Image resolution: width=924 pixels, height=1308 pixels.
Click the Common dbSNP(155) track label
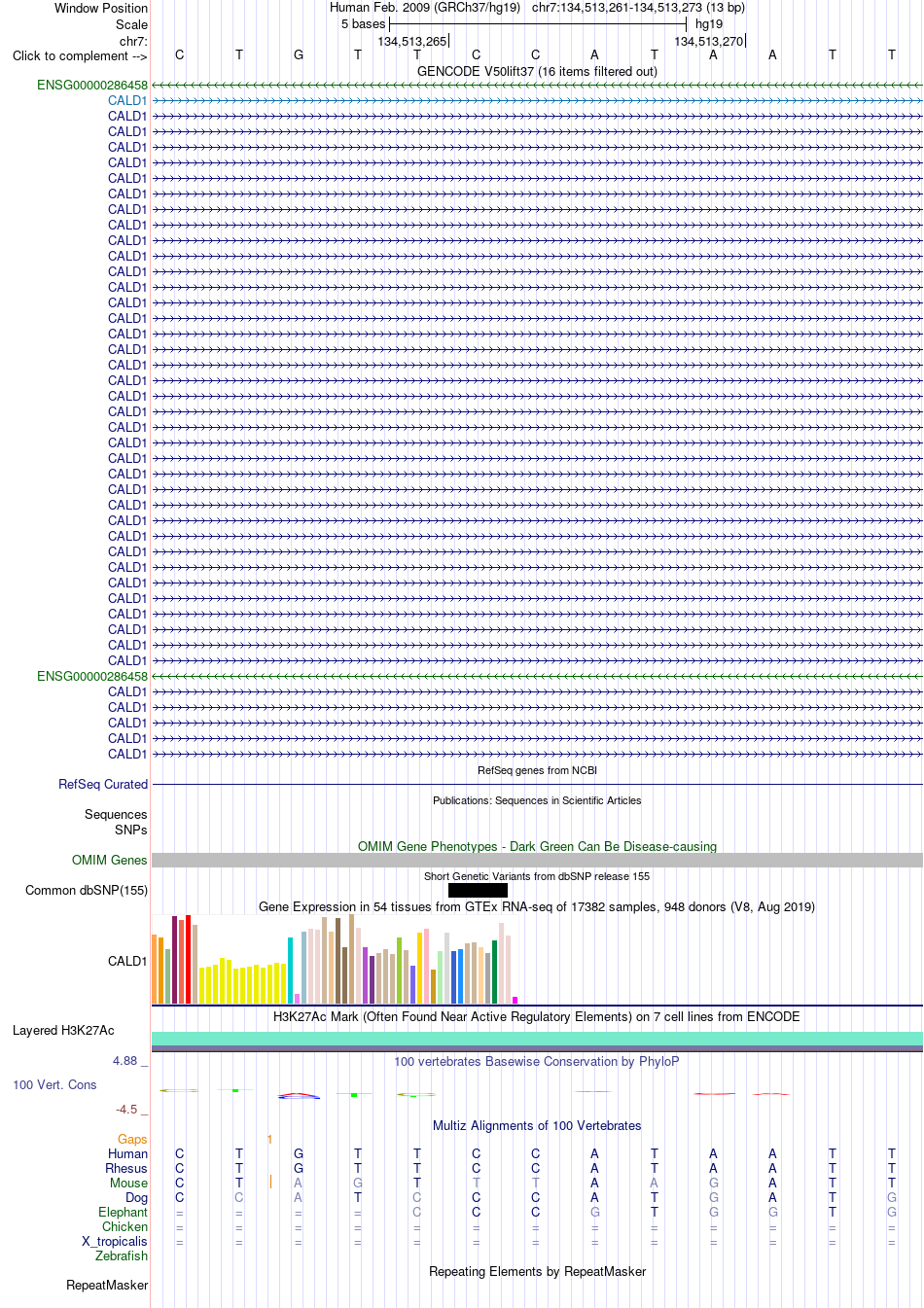pyautogui.click(x=87, y=890)
